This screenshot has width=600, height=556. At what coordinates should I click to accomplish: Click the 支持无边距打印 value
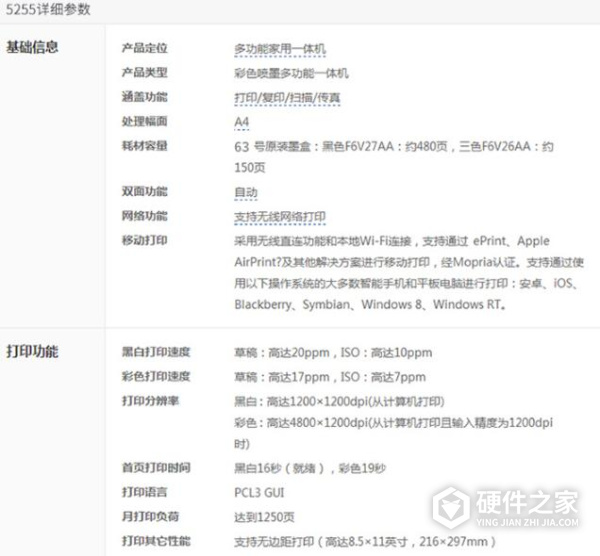(x=365, y=541)
